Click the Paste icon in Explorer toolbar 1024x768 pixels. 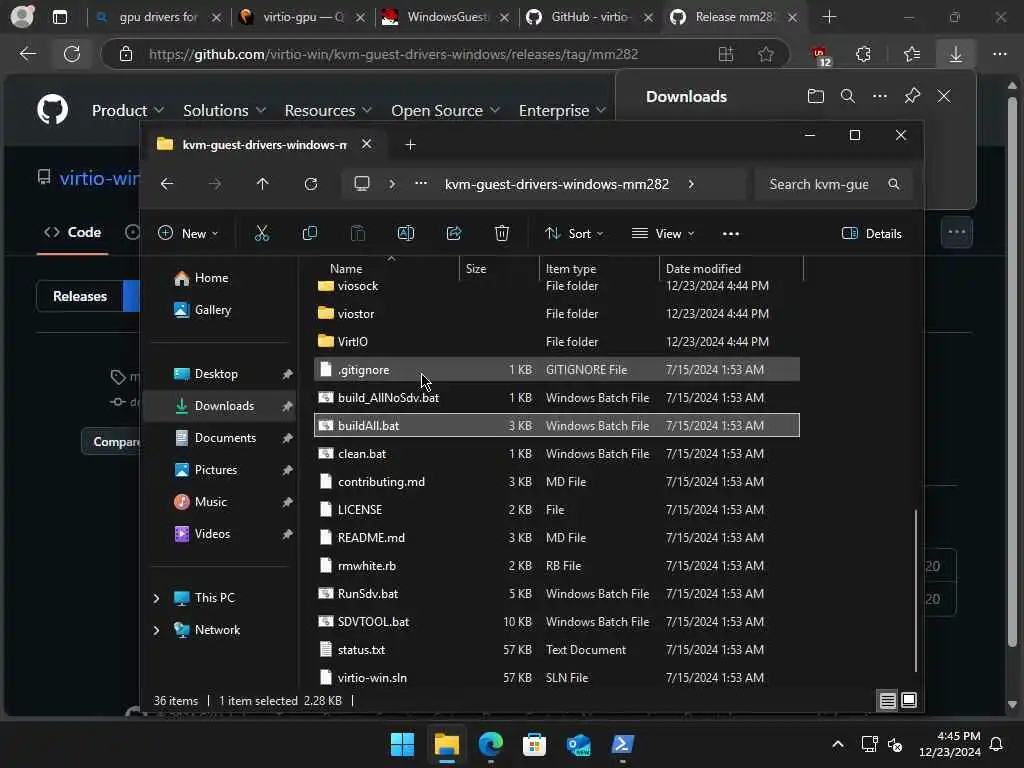pyautogui.click(x=358, y=233)
